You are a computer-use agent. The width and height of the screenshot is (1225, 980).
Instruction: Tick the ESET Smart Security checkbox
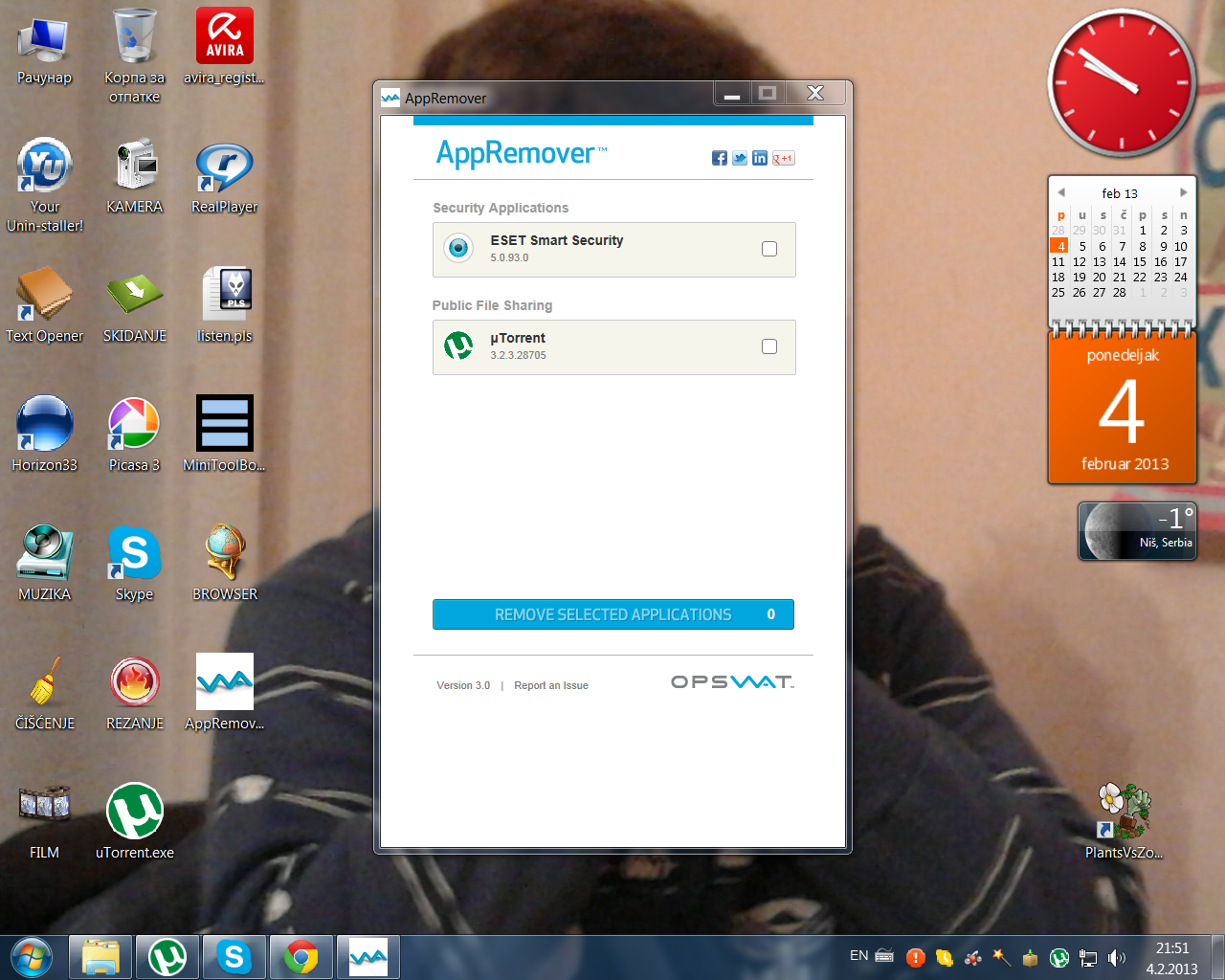pos(769,249)
